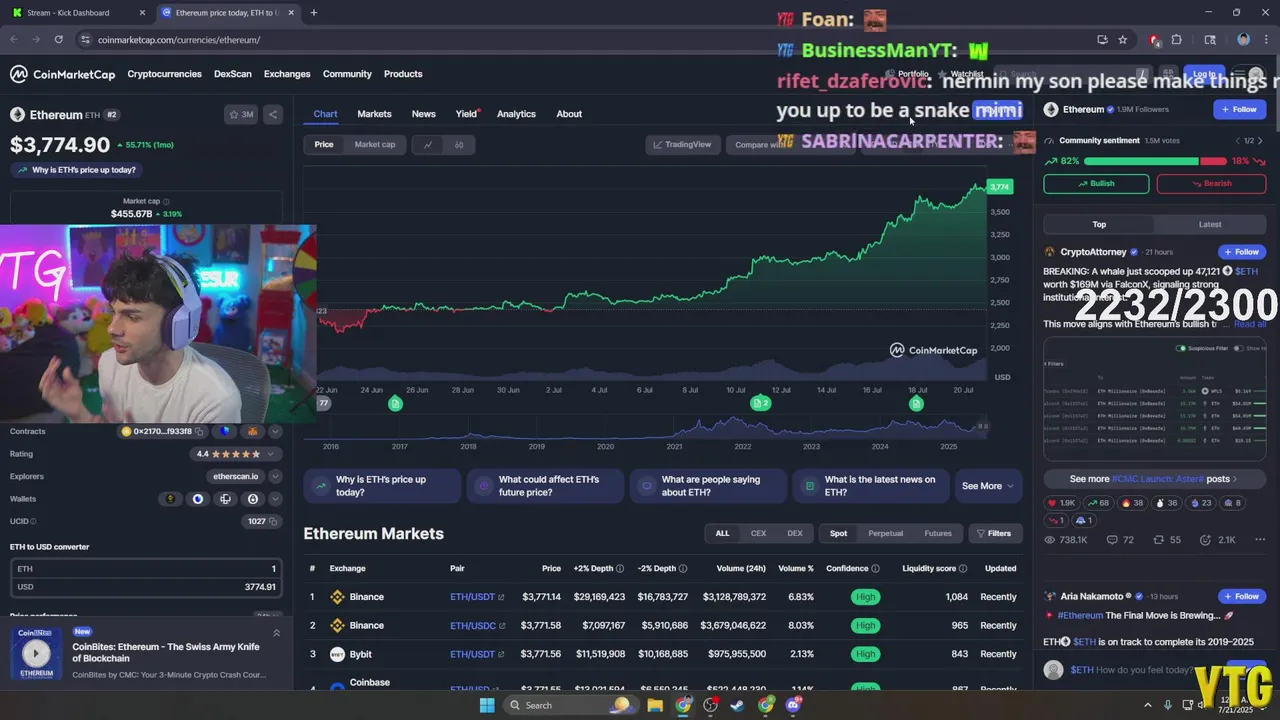Open external link icon for Binance ETH/USDT
1280x720 pixels.
(501, 597)
